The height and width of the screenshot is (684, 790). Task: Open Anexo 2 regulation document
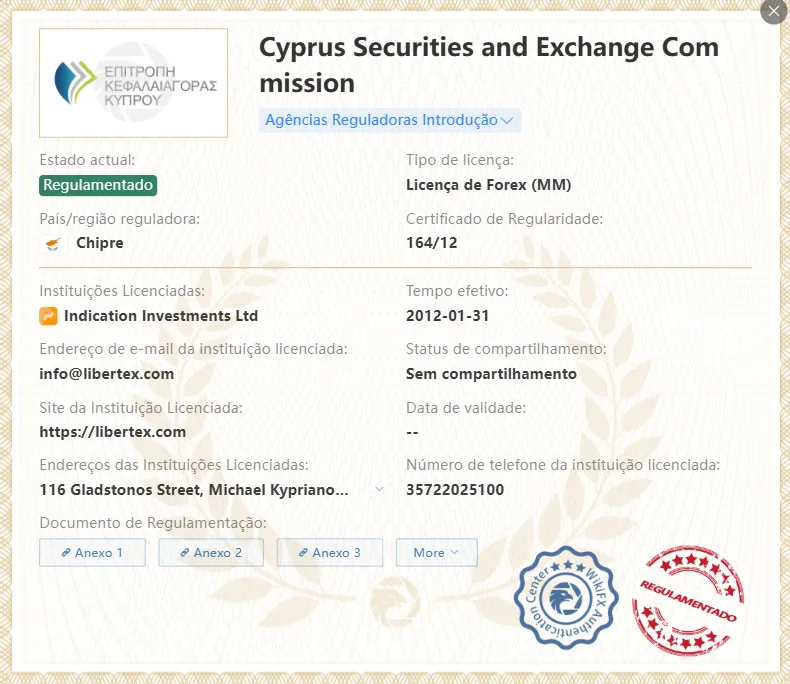(x=211, y=553)
